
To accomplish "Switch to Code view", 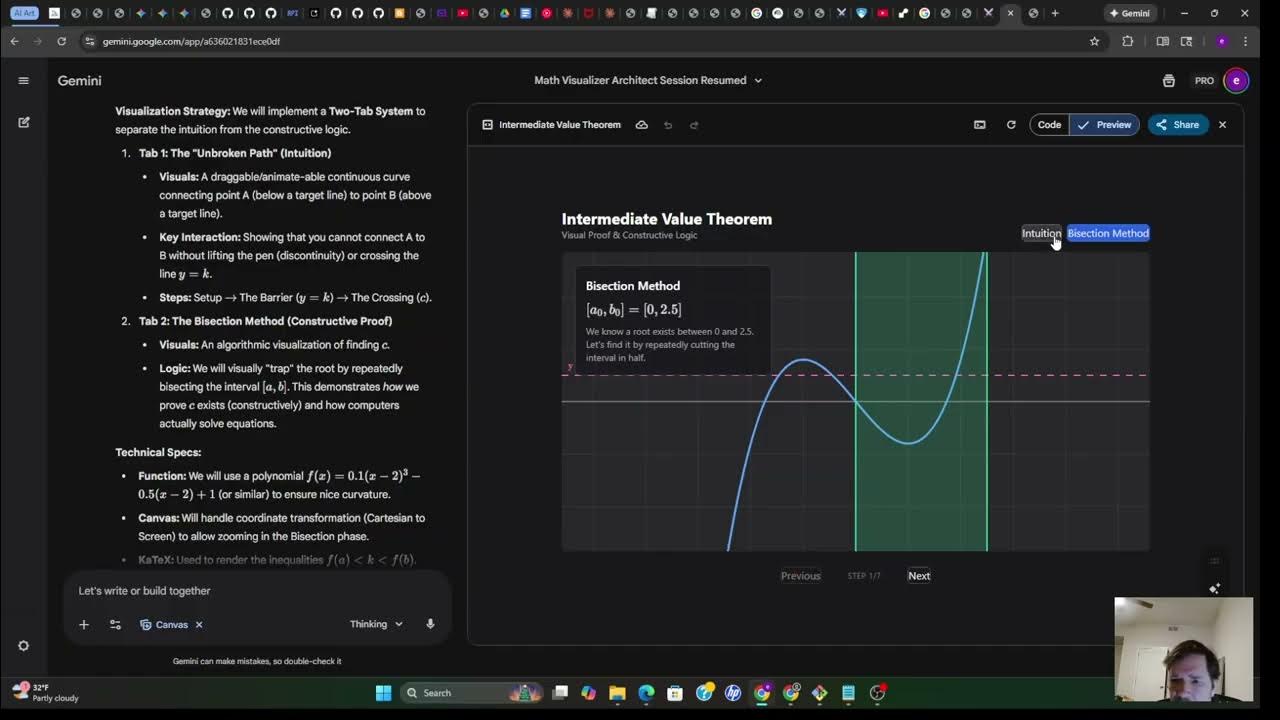I will [1048, 124].
